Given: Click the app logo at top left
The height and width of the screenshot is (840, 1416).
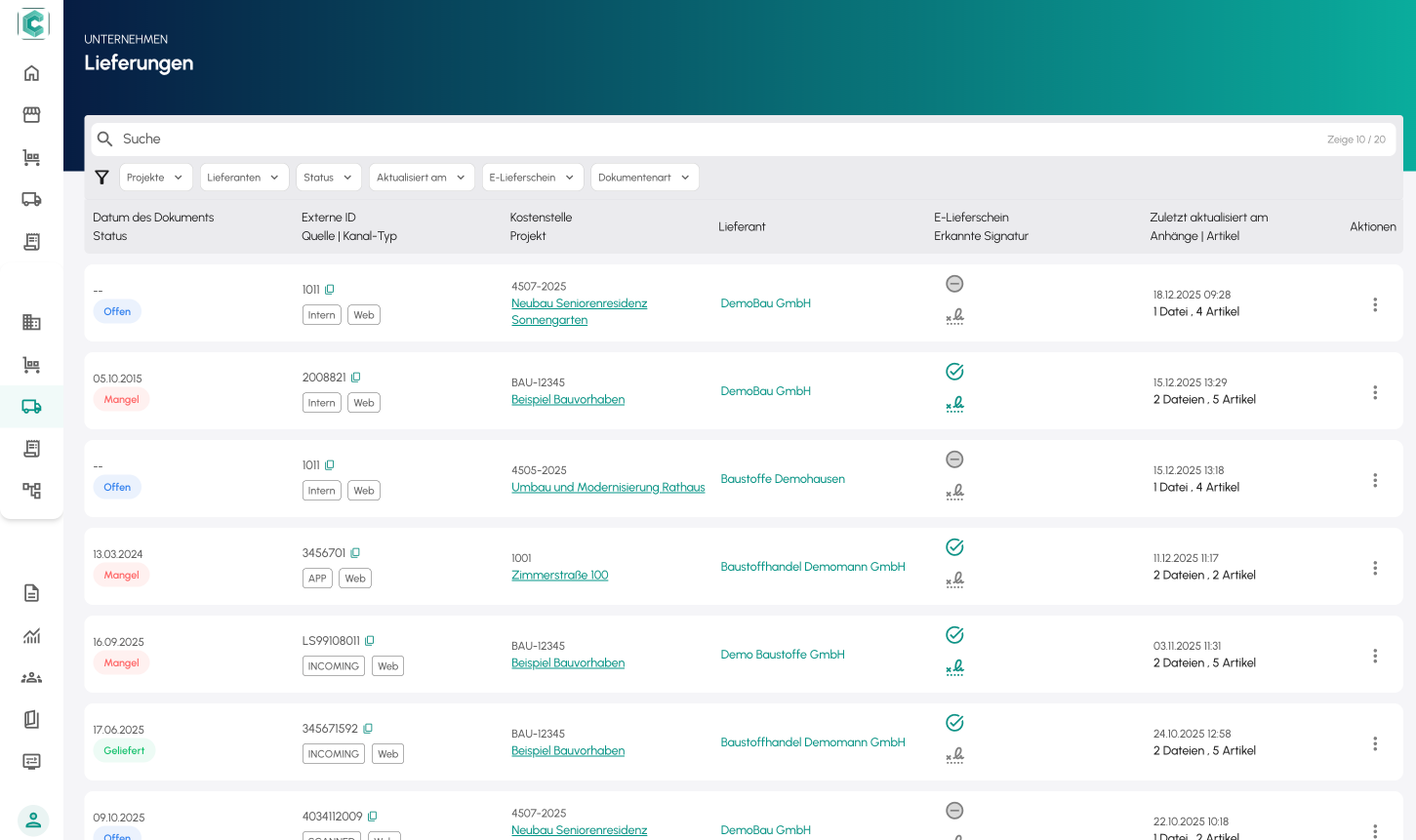Looking at the screenshot, I should coord(33,23).
